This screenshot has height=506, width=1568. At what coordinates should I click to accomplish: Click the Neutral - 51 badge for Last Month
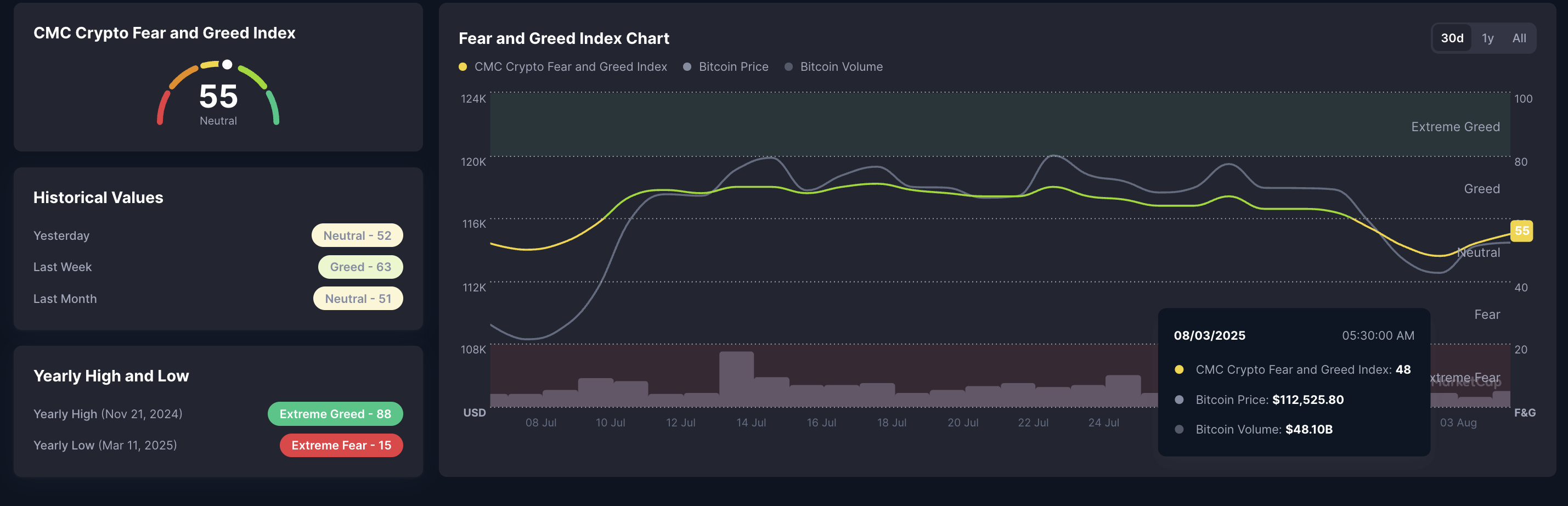click(358, 299)
